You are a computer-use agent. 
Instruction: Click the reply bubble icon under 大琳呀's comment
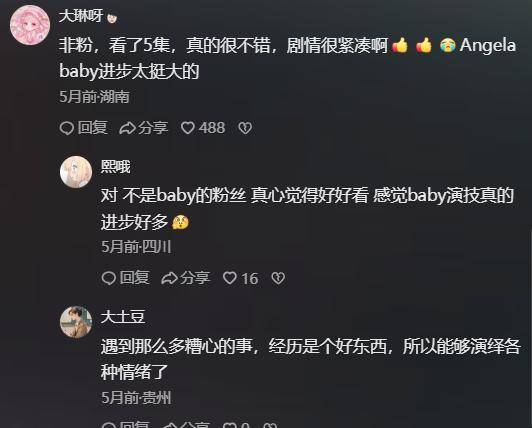(67, 128)
